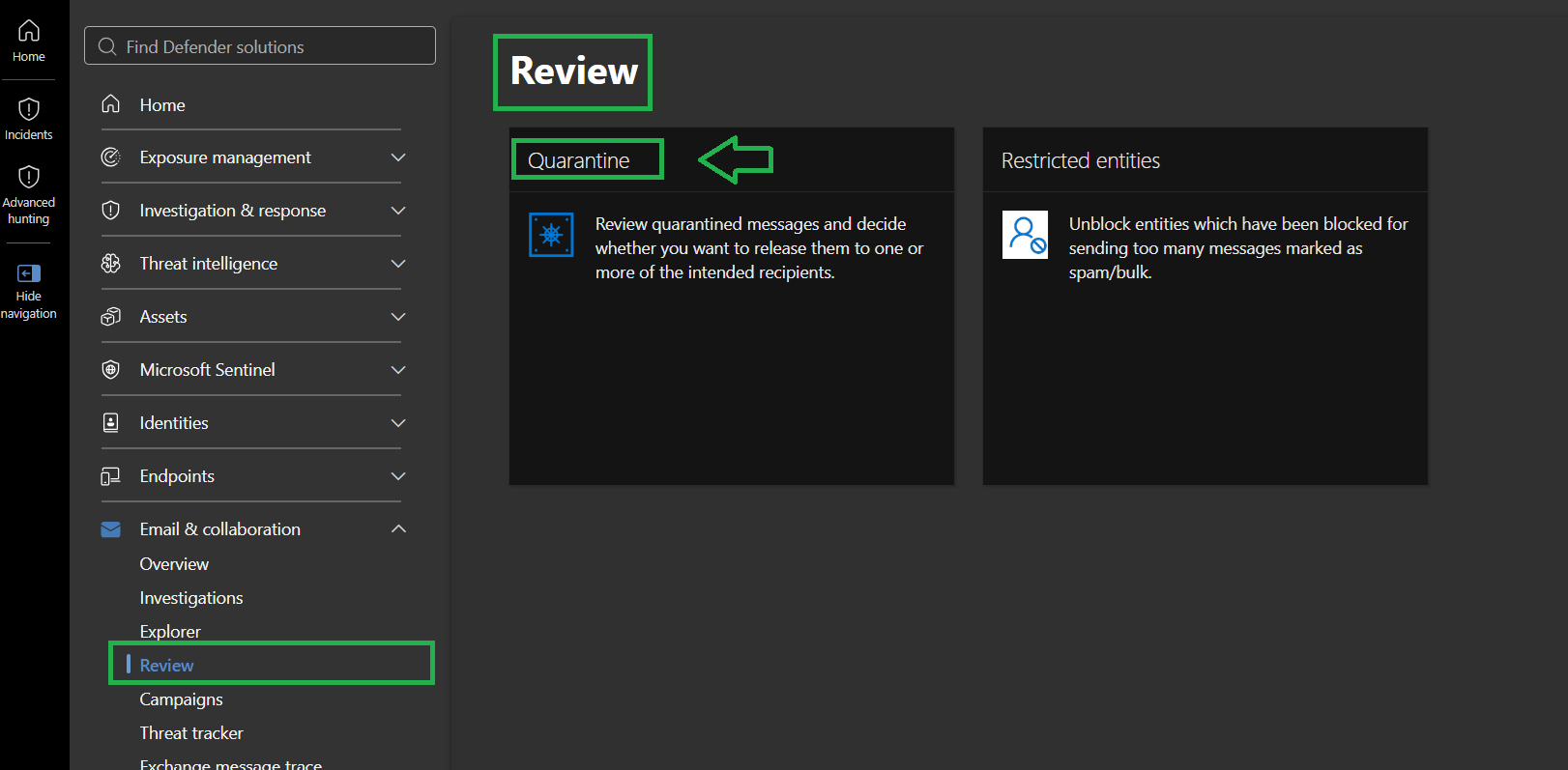Open the Quarantine card title link
This screenshot has width=1568, height=770.
tap(578, 160)
